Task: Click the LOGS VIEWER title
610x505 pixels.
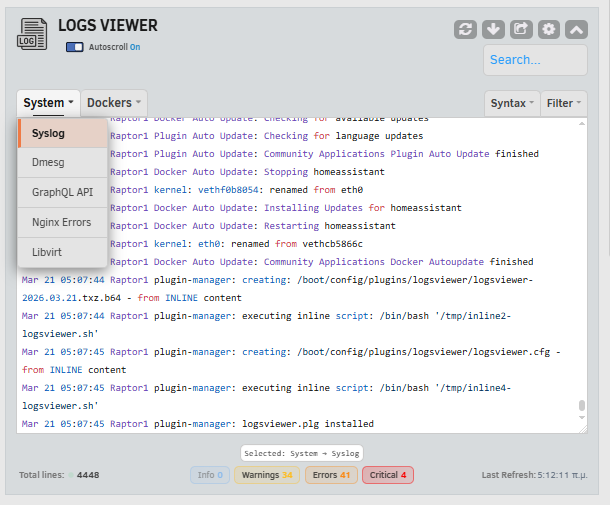Action: pyautogui.click(x=108, y=26)
